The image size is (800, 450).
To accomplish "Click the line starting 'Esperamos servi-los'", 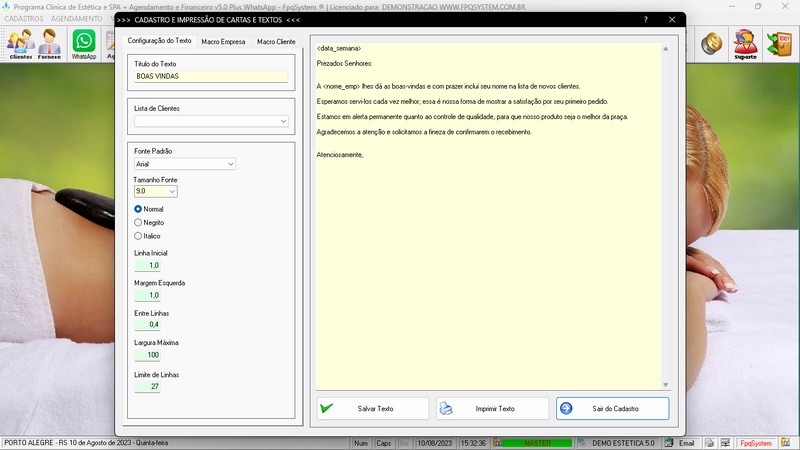I will pyautogui.click(x=462, y=102).
